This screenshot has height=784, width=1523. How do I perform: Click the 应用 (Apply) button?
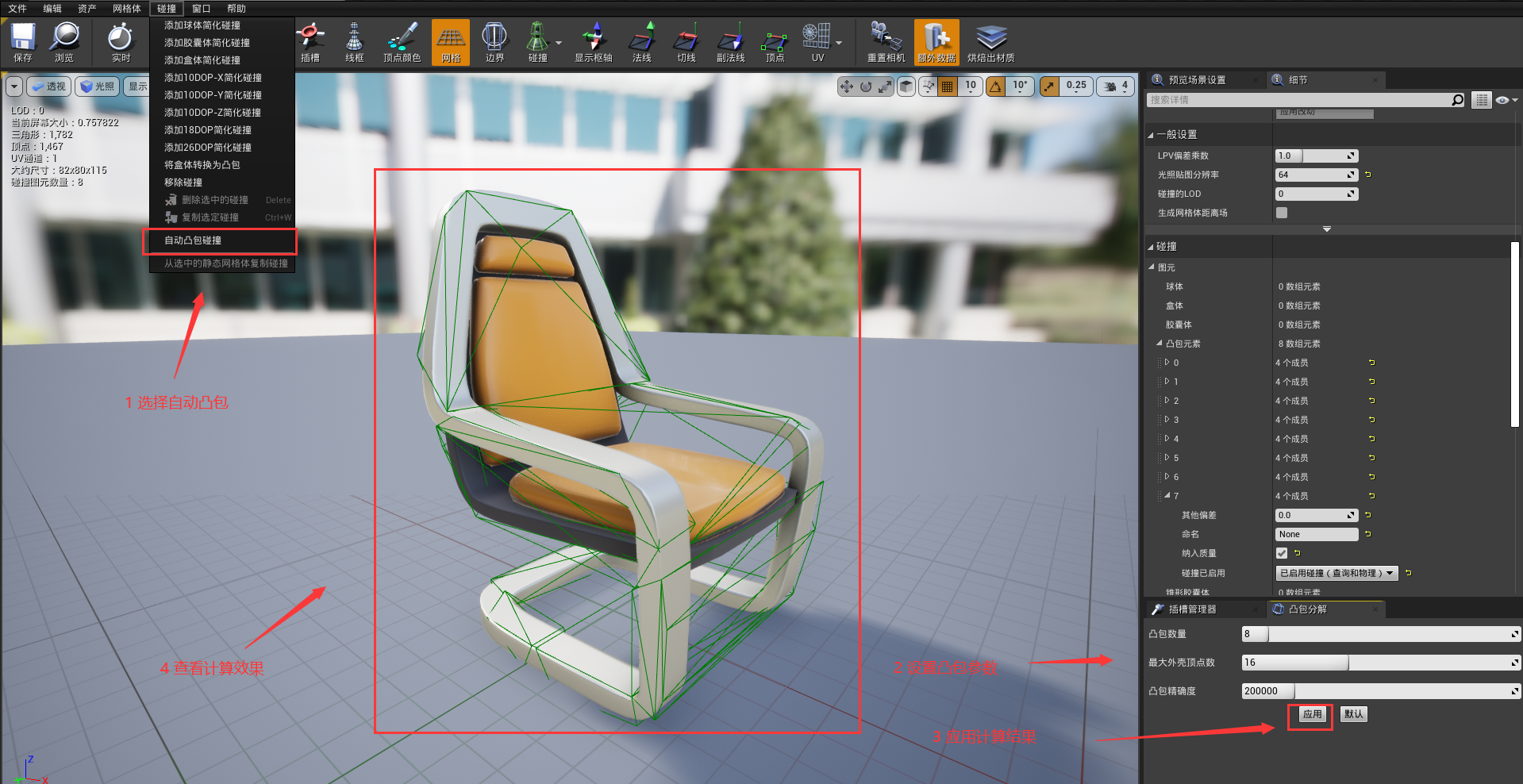(1312, 714)
